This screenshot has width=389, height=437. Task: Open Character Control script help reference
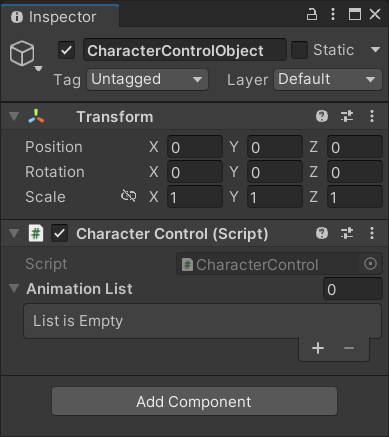coord(322,233)
